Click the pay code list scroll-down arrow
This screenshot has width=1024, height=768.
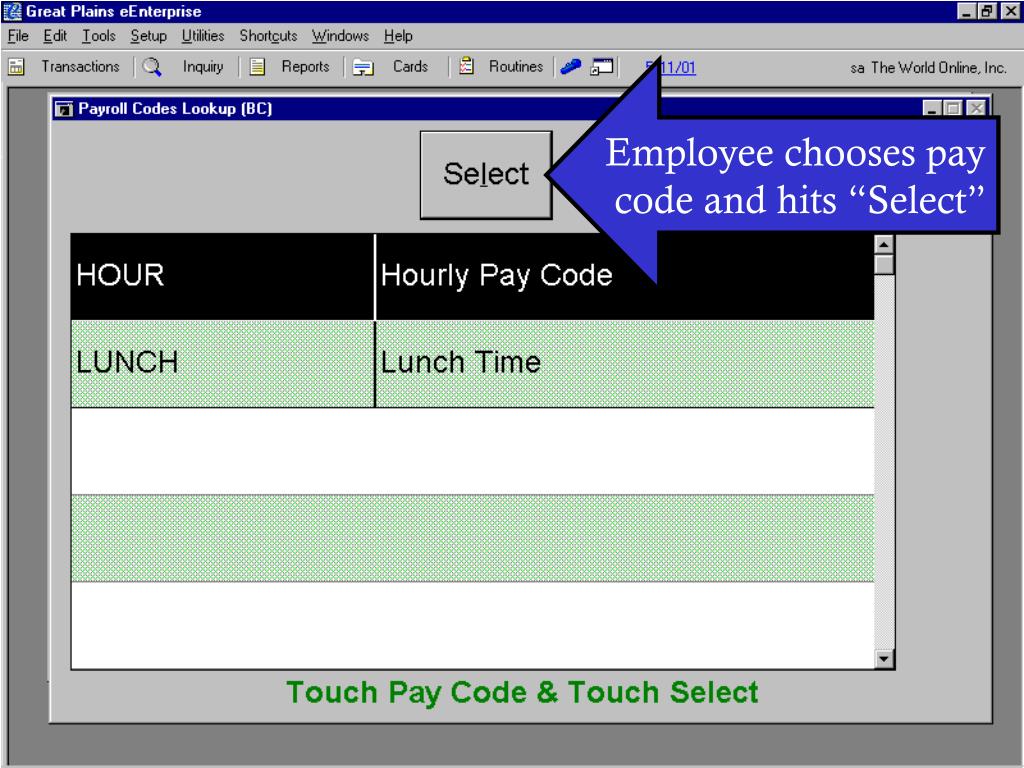(884, 658)
